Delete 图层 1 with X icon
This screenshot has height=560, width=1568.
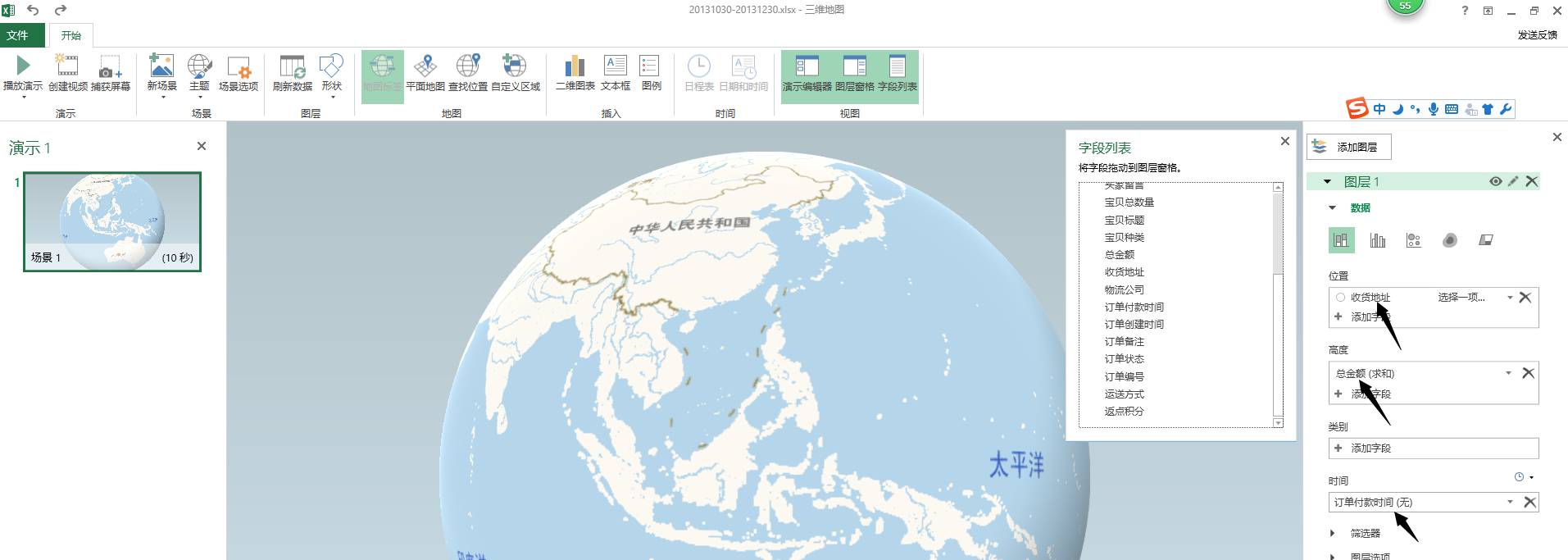(1531, 181)
